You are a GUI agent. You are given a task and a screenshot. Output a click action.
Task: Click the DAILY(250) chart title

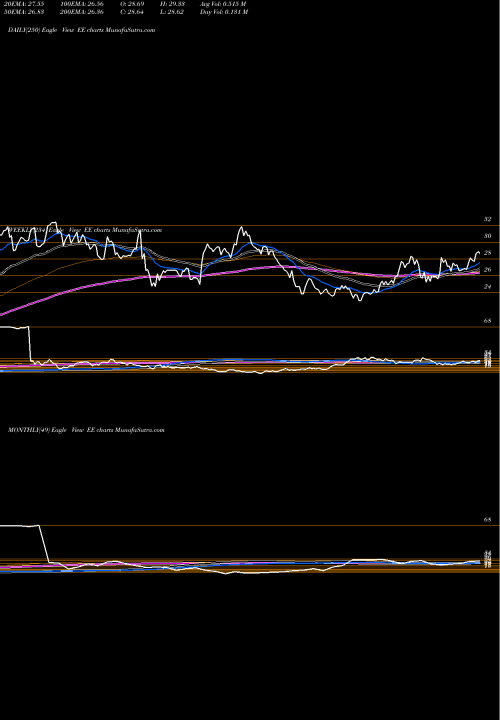click(81, 30)
